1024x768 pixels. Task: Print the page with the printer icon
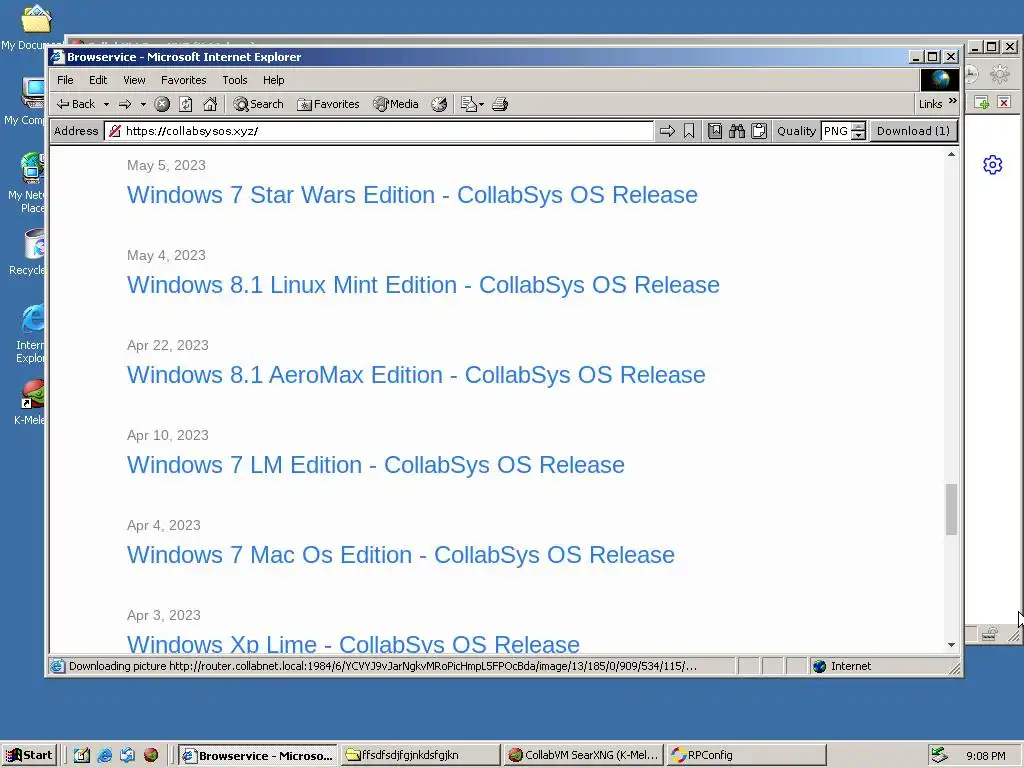tap(500, 104)
